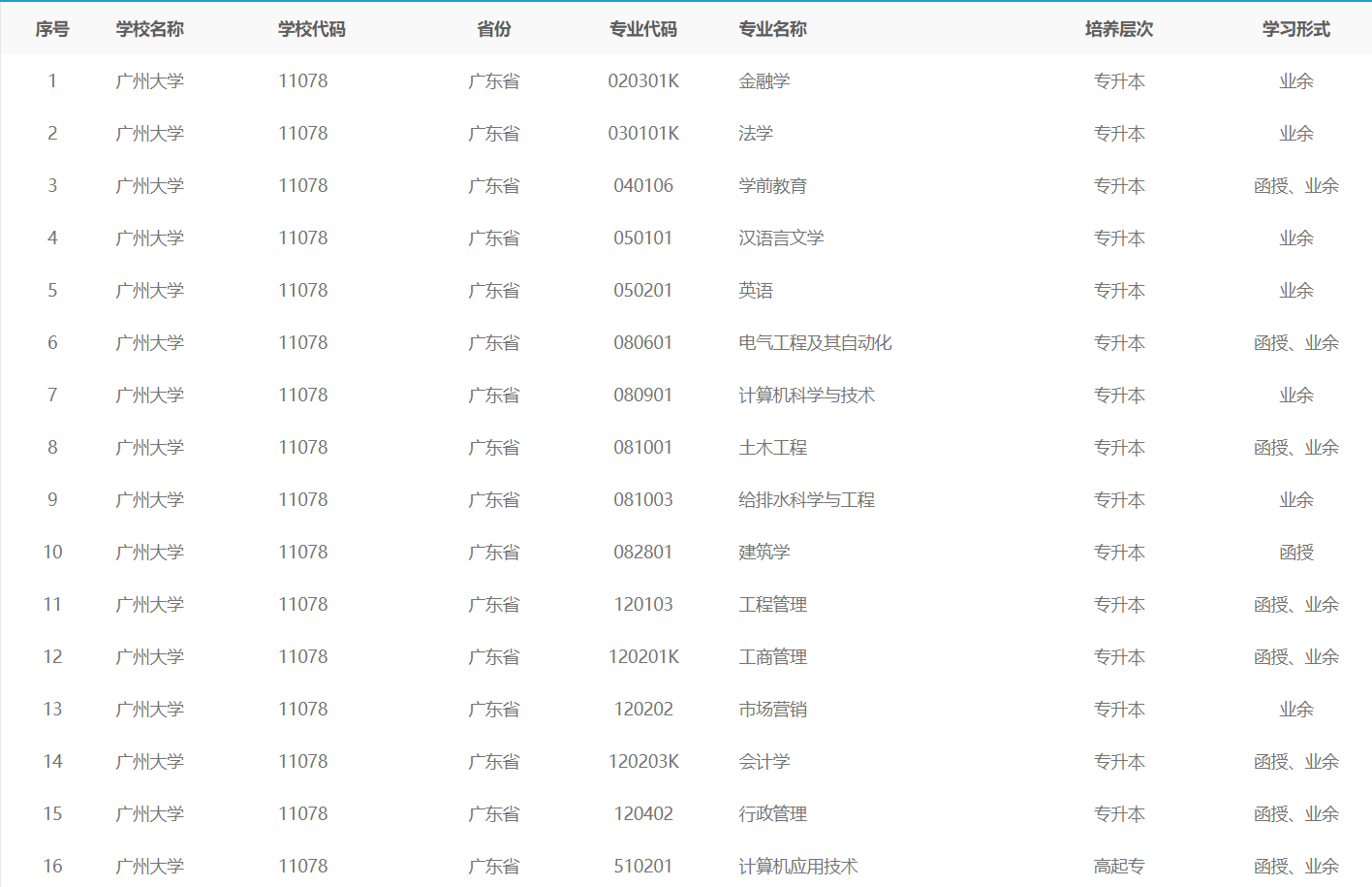Click the 序号 column header

click(52, 29)
